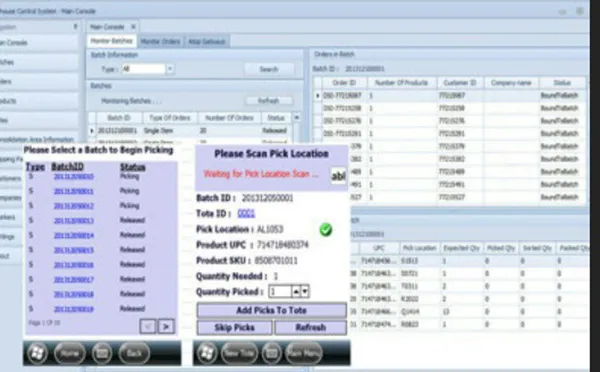Sort products grid by Sorted Qty column
The image size is (600, 372).
click(537, 248)
